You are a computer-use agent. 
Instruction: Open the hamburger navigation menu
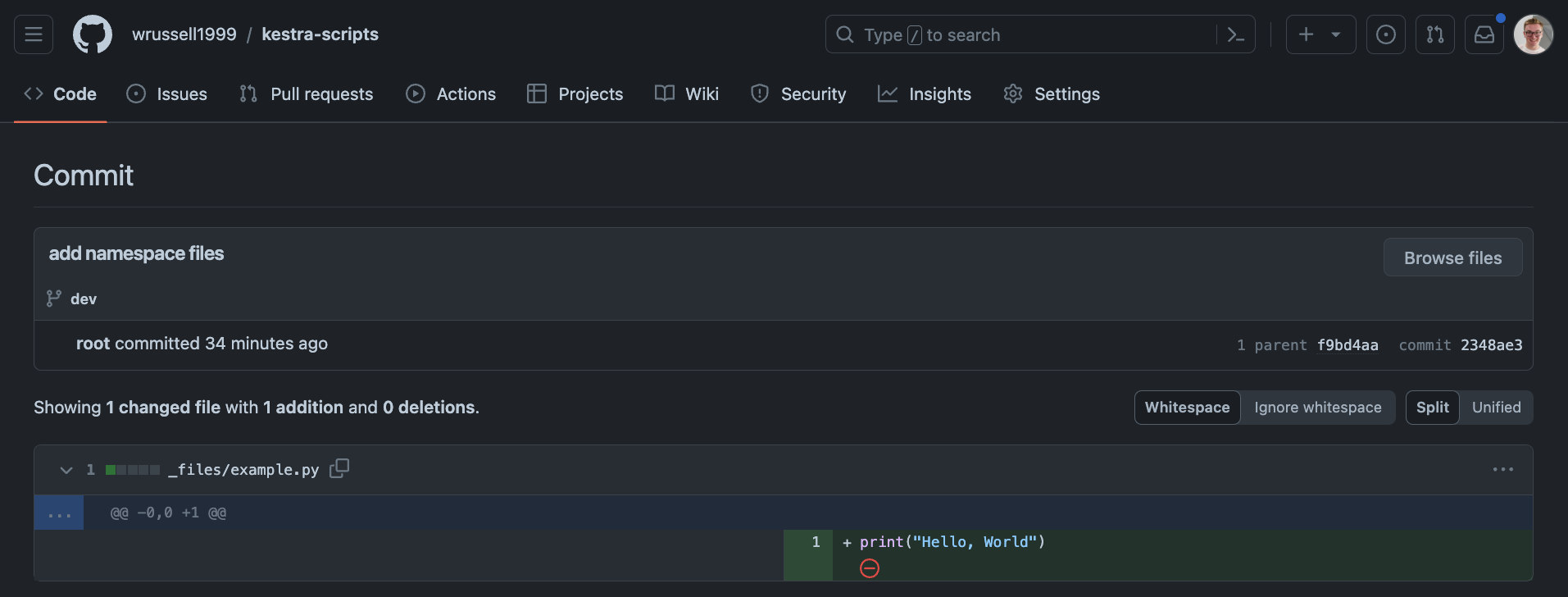coord(34,34)
